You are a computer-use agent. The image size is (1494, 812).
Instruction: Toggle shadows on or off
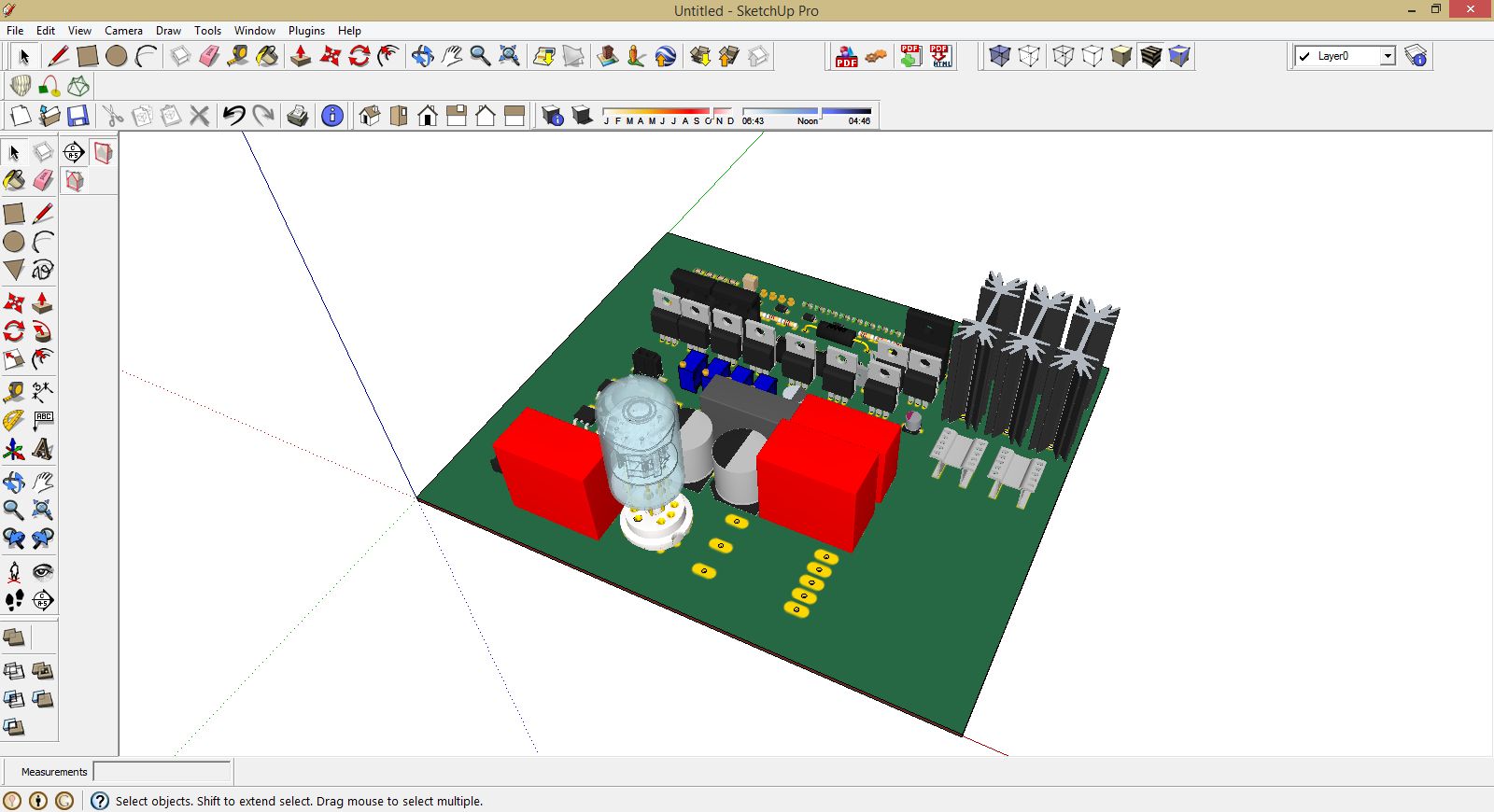tap(582, 116)
